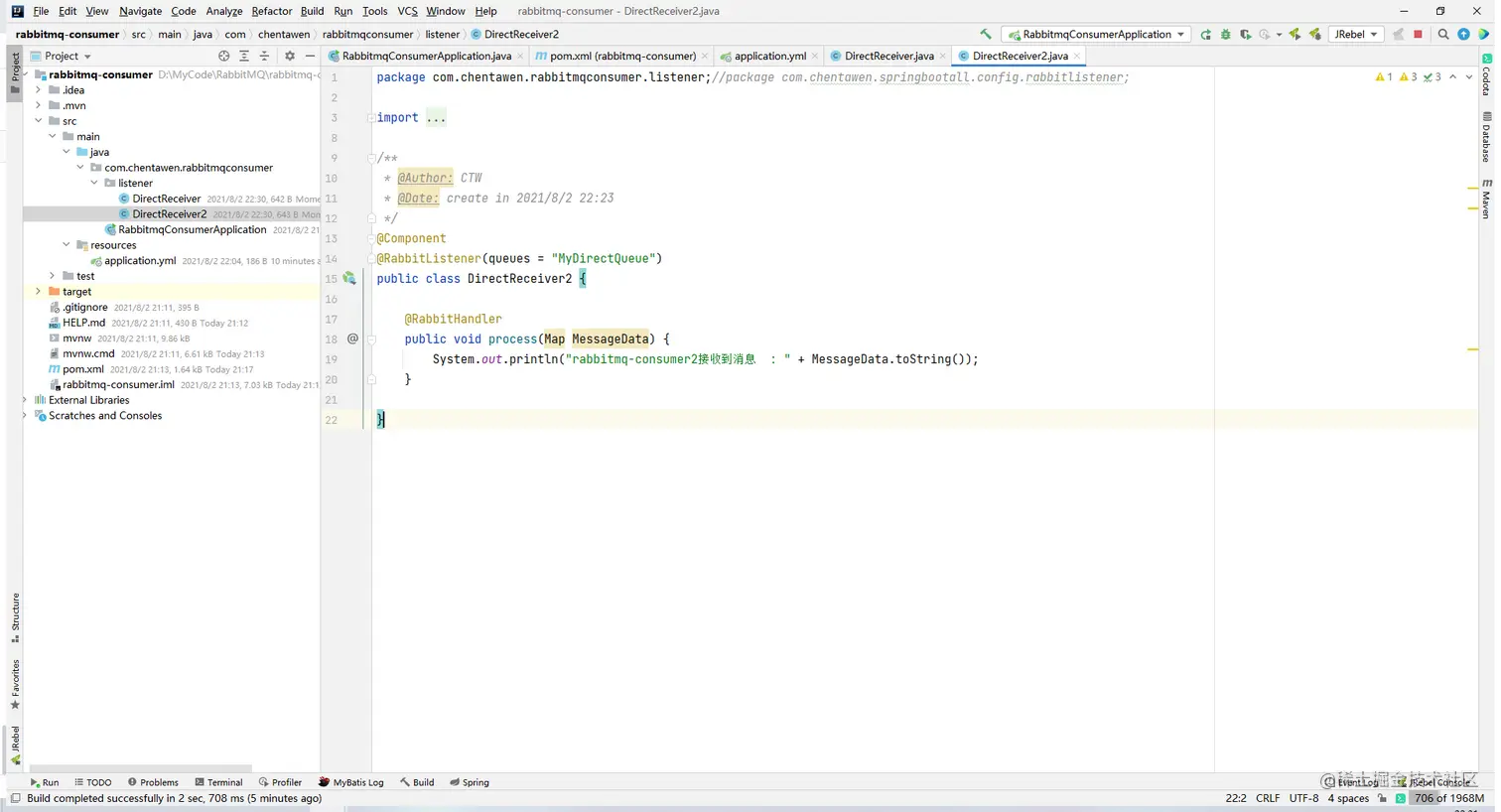The width and height of the screenshot is (1501, 812).
Task: Open the Project view selector dropdown
Action: point(62,57)
